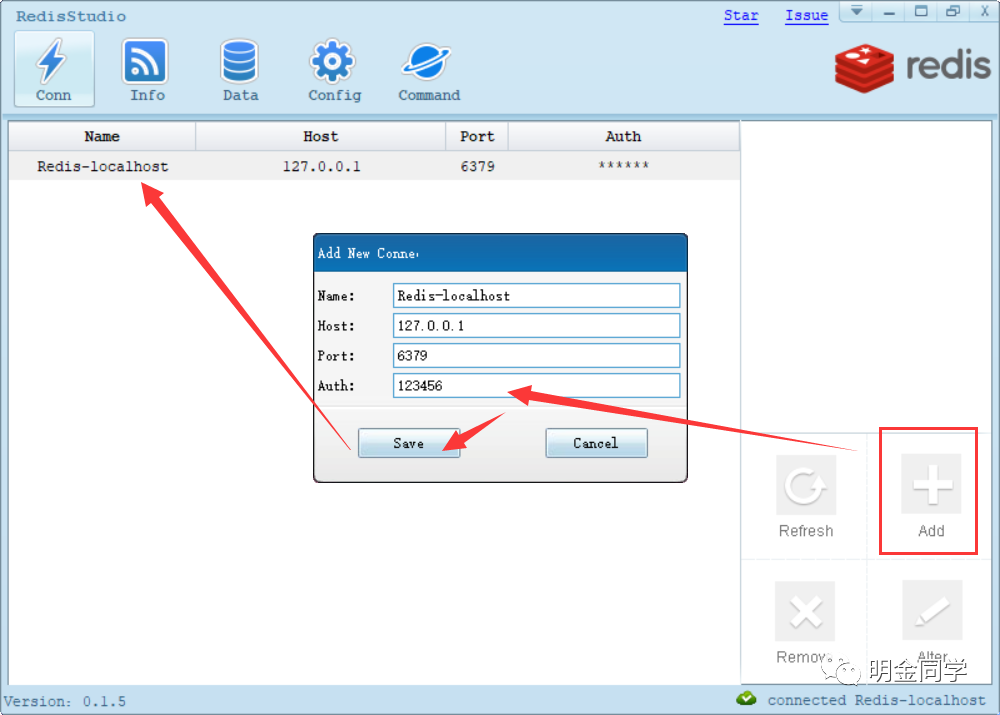Select the Redis-localhost connection row
1000x715 pixels.
[102, 166]
